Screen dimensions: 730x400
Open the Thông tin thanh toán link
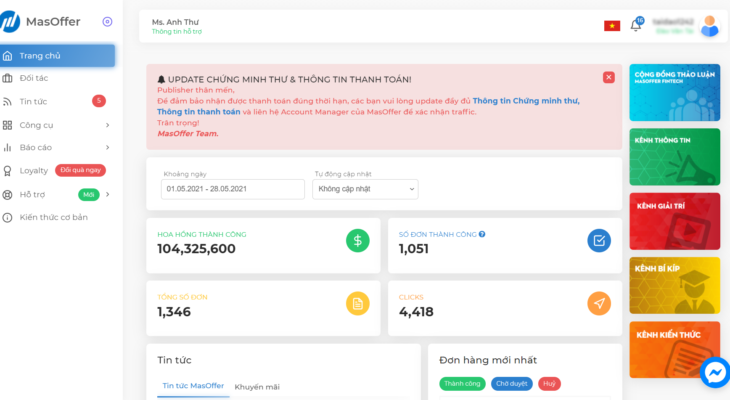point(199,112)
